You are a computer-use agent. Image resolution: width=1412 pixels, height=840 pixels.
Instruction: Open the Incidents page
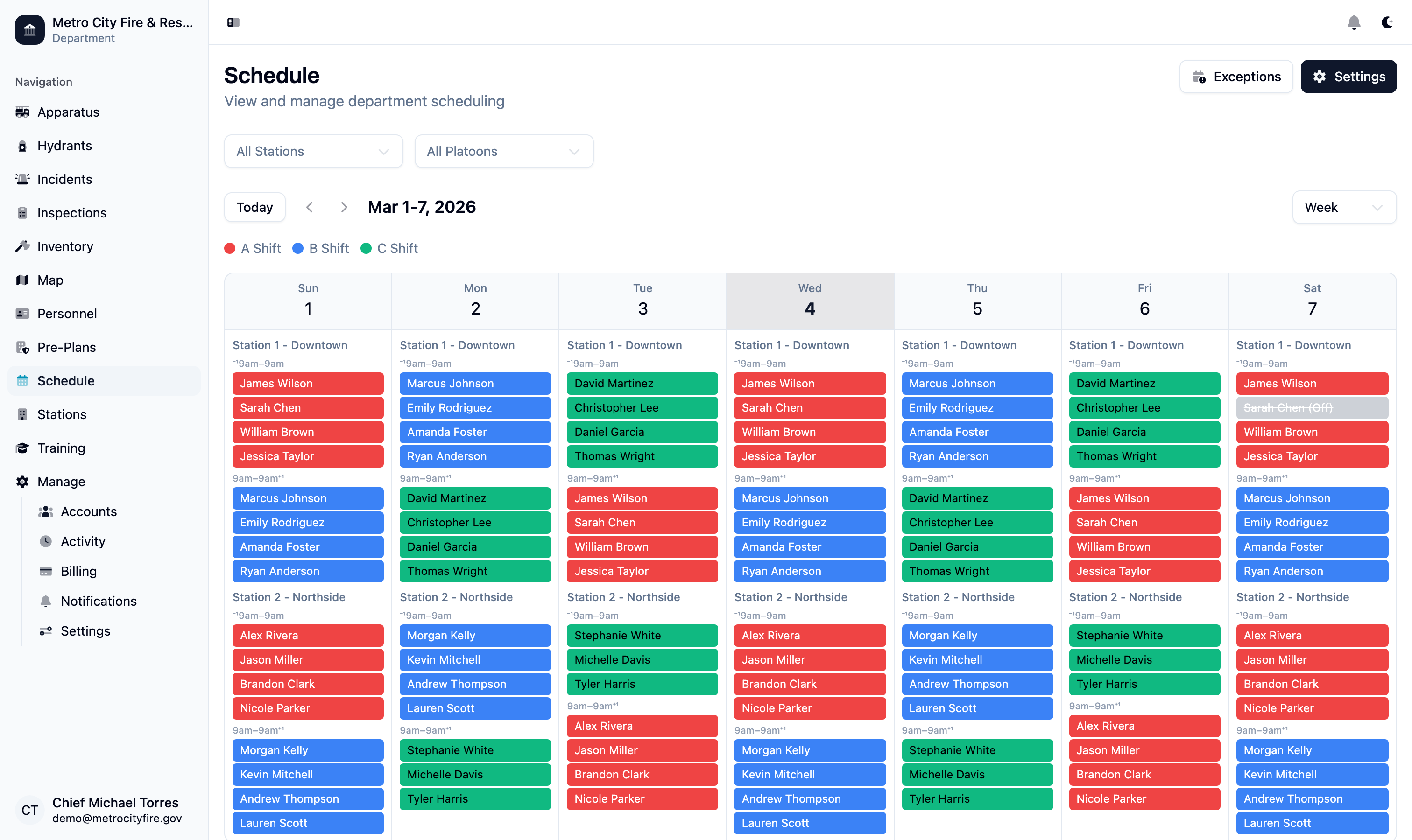[64, 179]
